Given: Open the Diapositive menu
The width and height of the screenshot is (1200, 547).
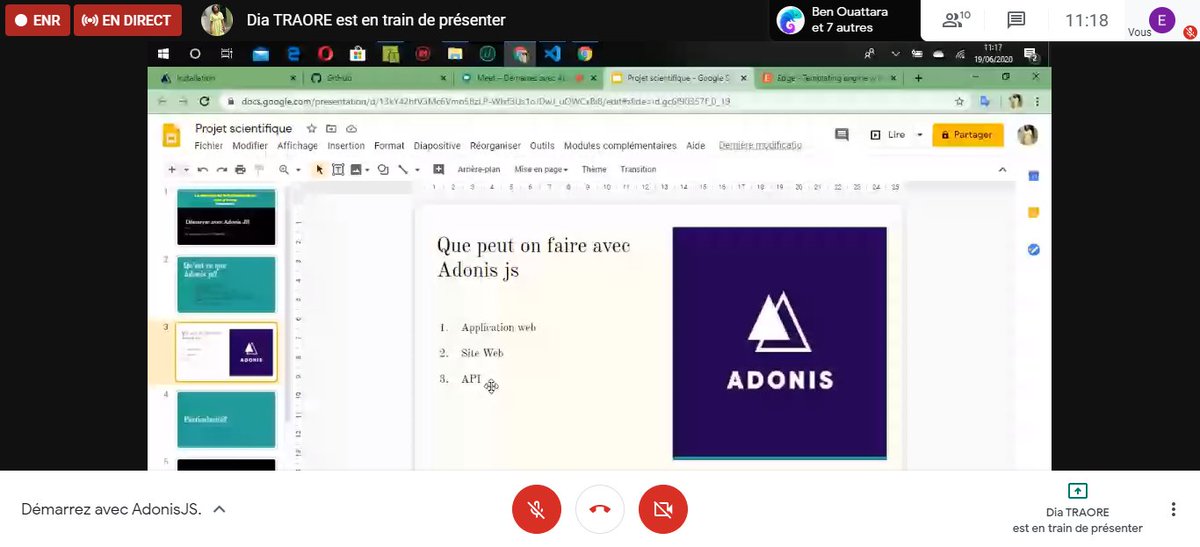Looking at the screenshot, I should (437, 146).
